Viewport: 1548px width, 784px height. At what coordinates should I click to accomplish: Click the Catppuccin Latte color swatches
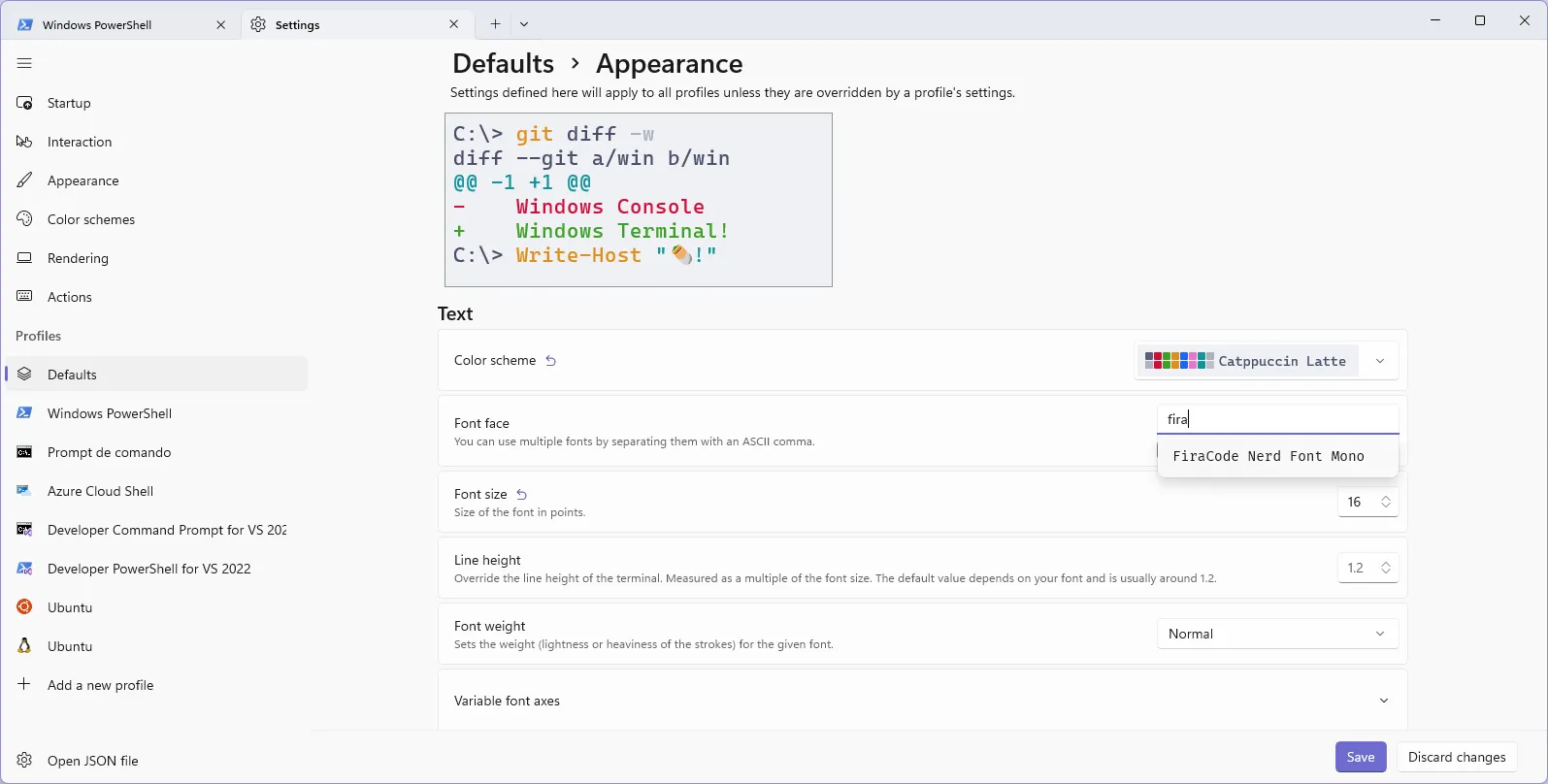pyautogui.click(x=1179, y=361)
